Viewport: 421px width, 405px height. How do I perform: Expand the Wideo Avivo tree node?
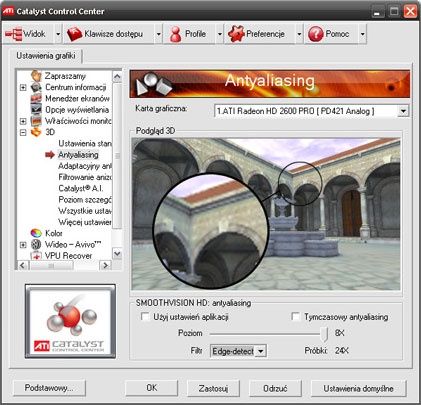(x=23, y=245)
